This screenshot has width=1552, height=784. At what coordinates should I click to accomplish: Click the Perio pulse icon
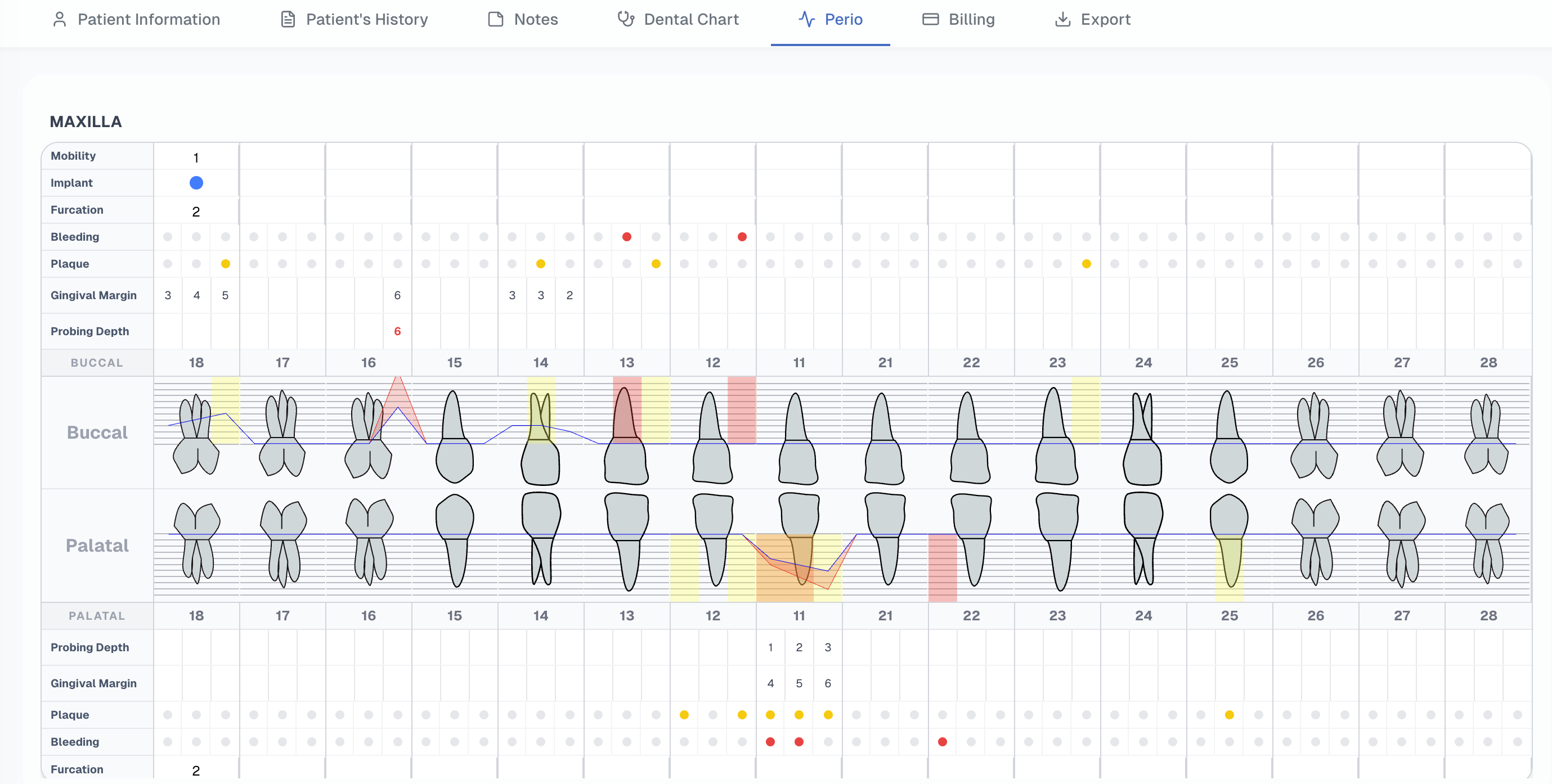[806, 19]
